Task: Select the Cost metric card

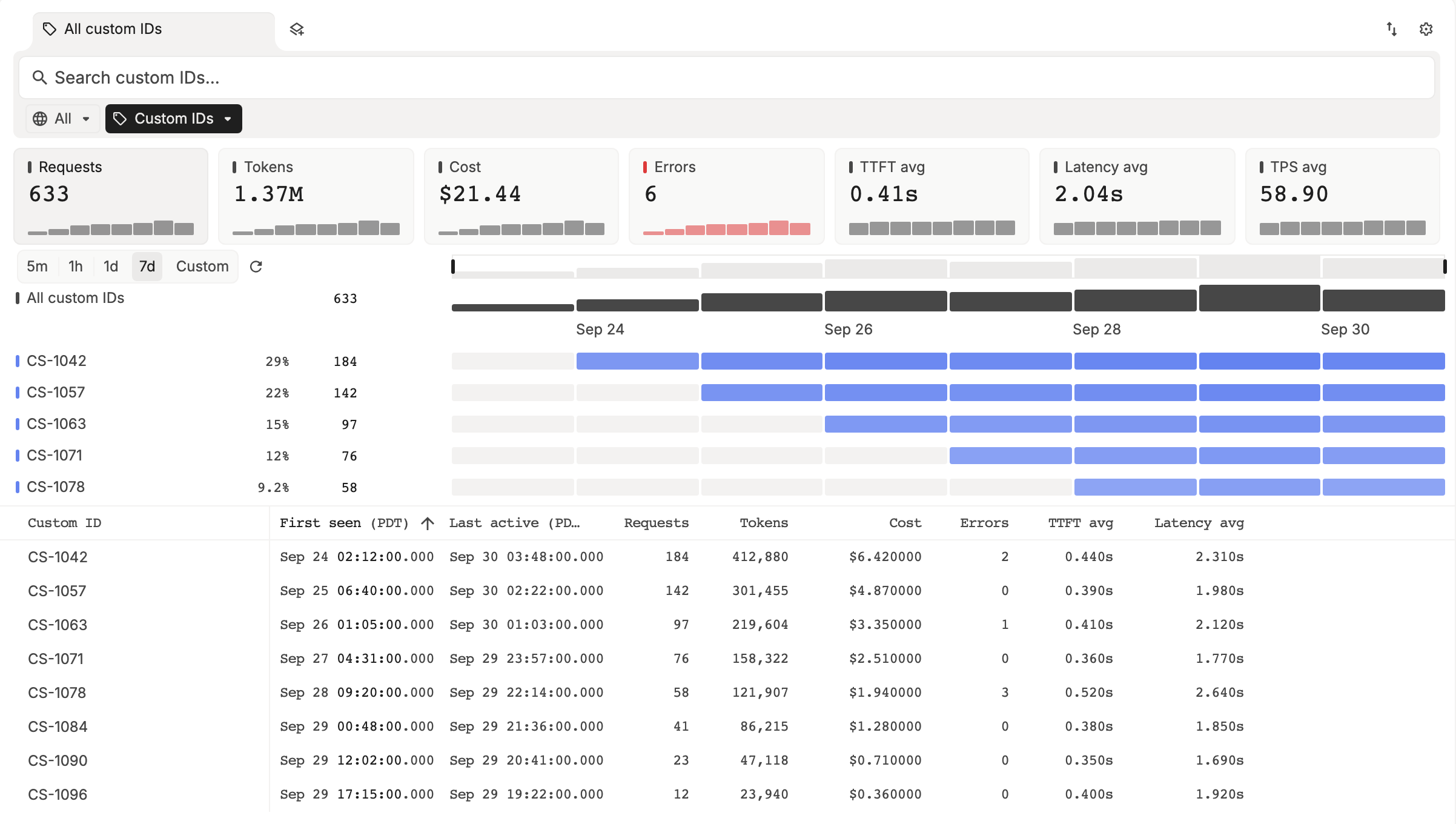Action: [x=521, y=196]
